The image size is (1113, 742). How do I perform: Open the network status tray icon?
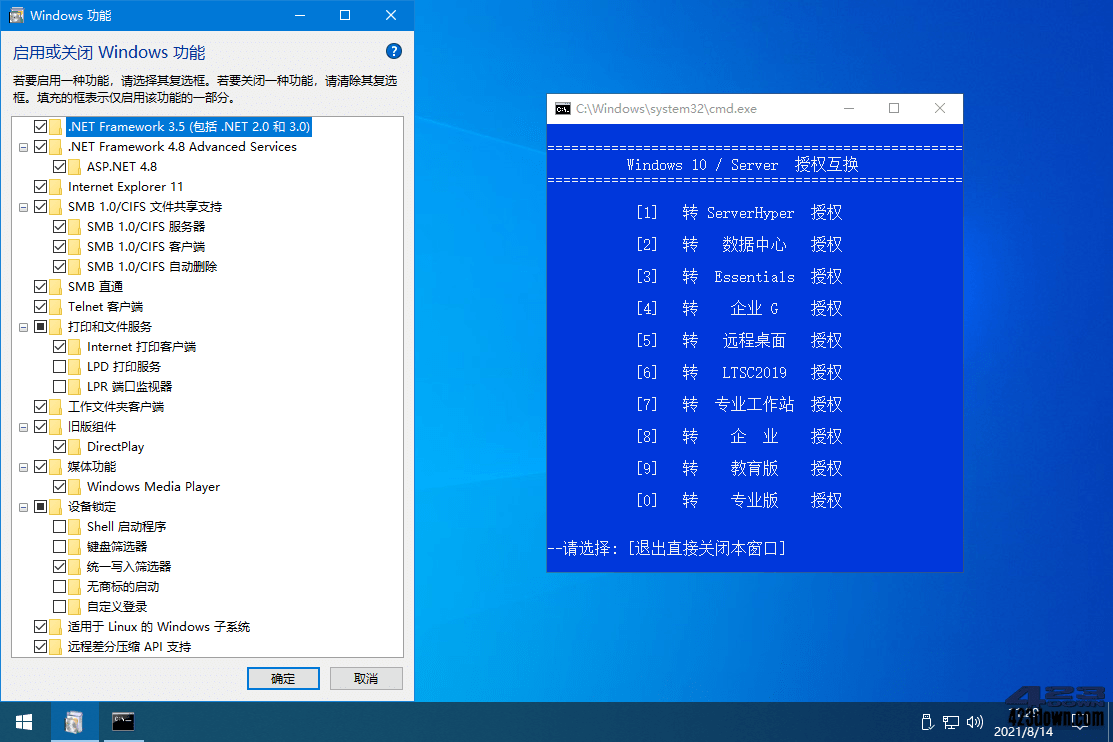(951, 721)
